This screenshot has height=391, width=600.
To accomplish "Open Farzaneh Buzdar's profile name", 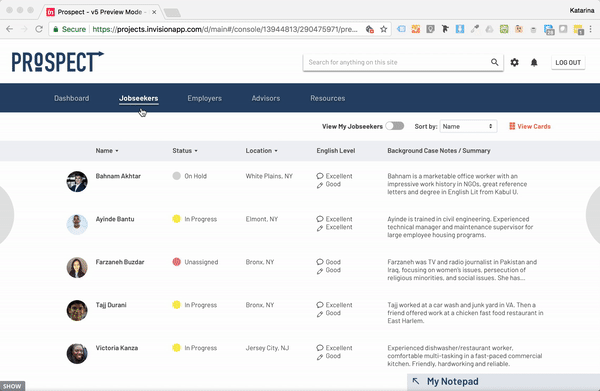I will coord(120,262).
